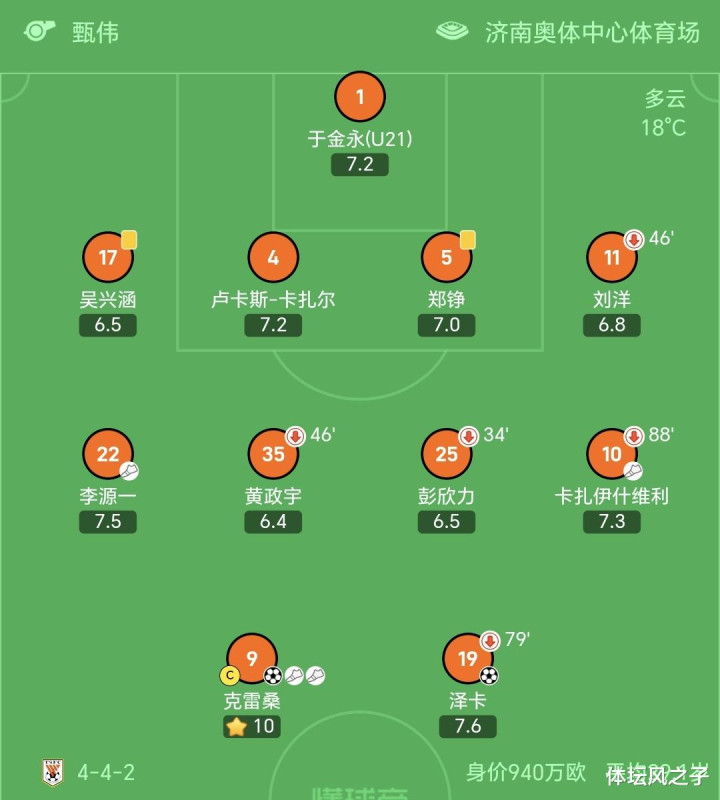
Task: Tap the referee whistle icon
Action: click(x=39, y=31)
